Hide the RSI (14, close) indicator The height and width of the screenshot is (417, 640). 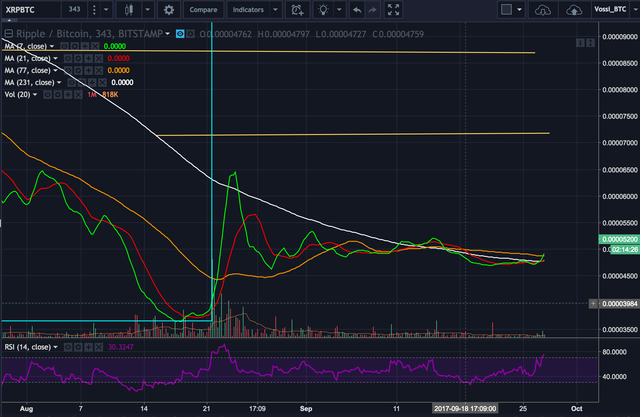[68, 347]
